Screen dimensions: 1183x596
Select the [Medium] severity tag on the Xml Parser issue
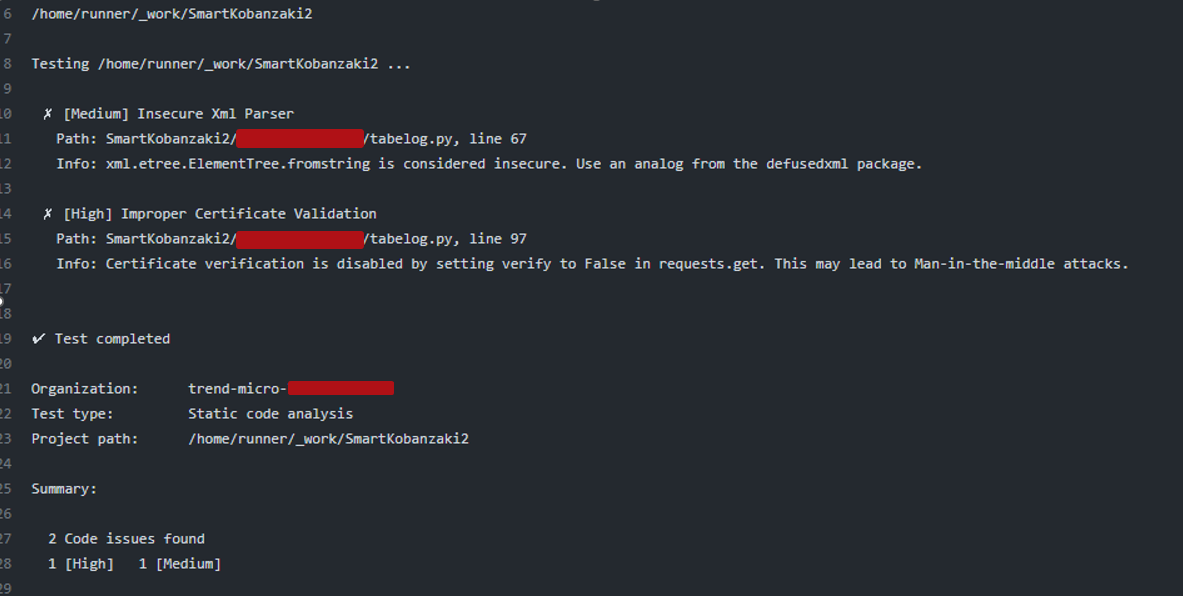[96, 114]
